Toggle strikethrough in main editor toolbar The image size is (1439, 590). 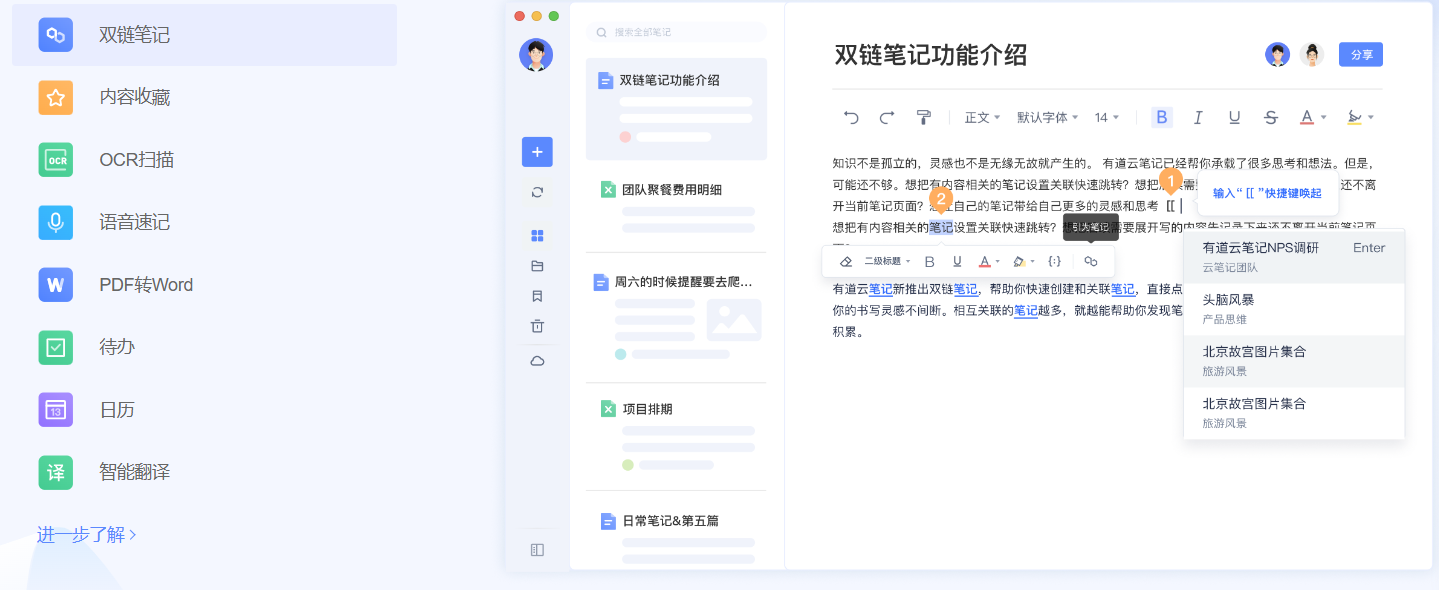point(1271,118)
